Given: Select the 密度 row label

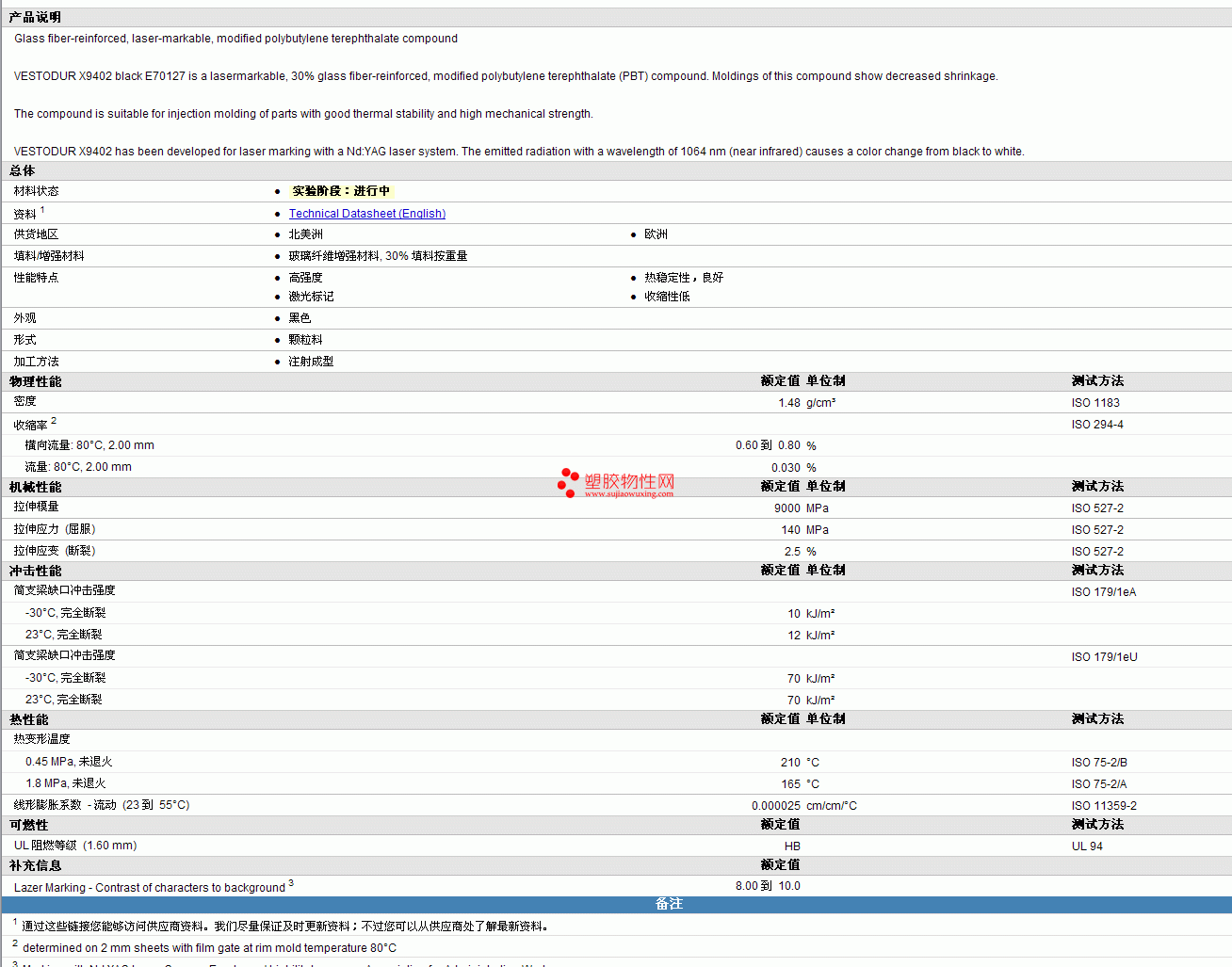Looking at the screenshot, I should tap(24, 402).
